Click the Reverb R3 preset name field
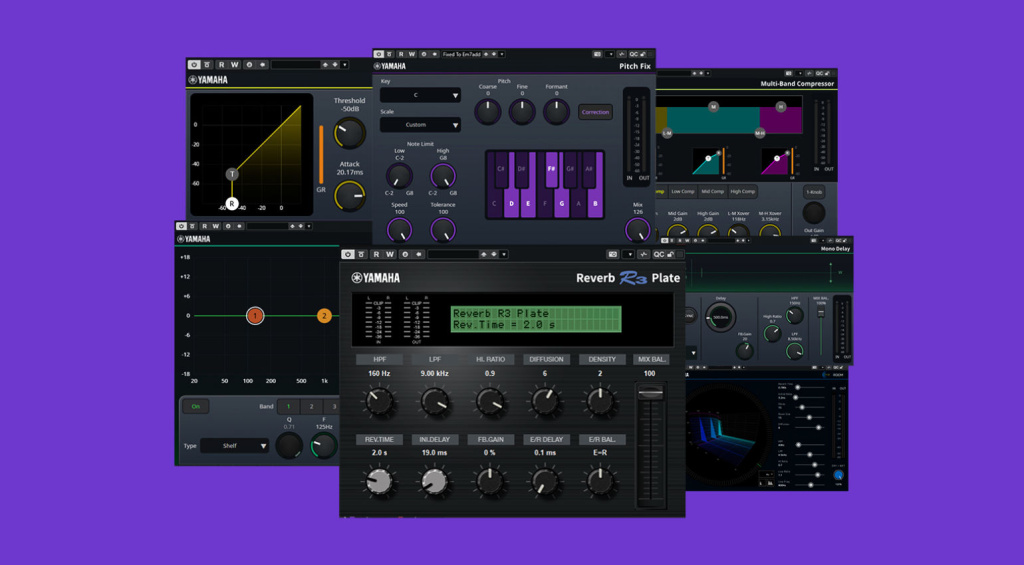1024x565 pixels. (453, 254)
